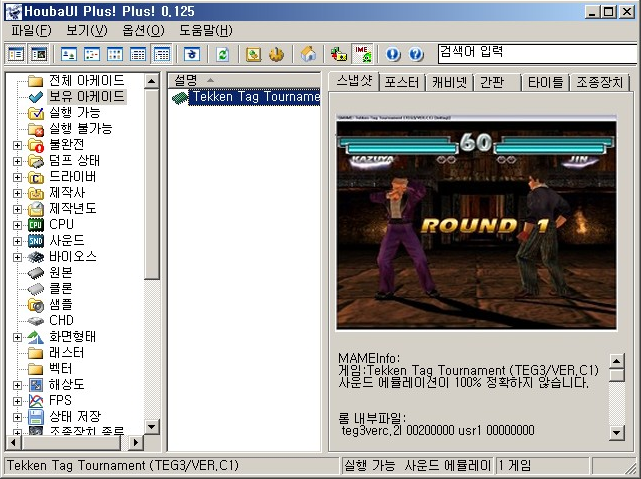The width and height of the screenshot is (641, 479).
Task: Sort by the 설명 column header
Action: 244,80
